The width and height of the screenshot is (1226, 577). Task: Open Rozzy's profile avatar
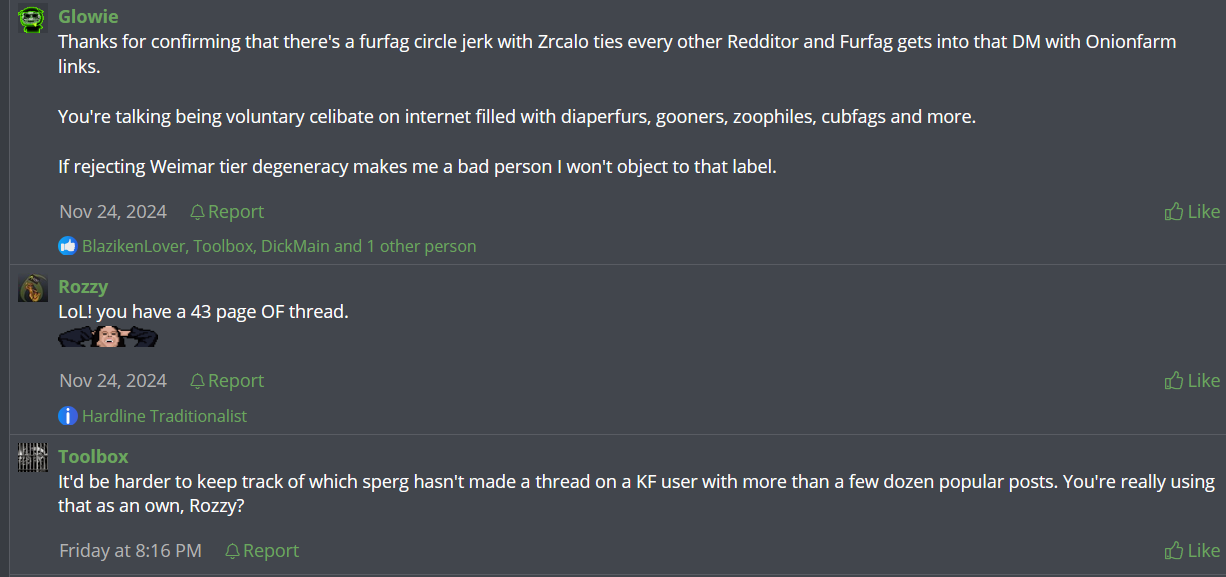(x=33, y=288)
